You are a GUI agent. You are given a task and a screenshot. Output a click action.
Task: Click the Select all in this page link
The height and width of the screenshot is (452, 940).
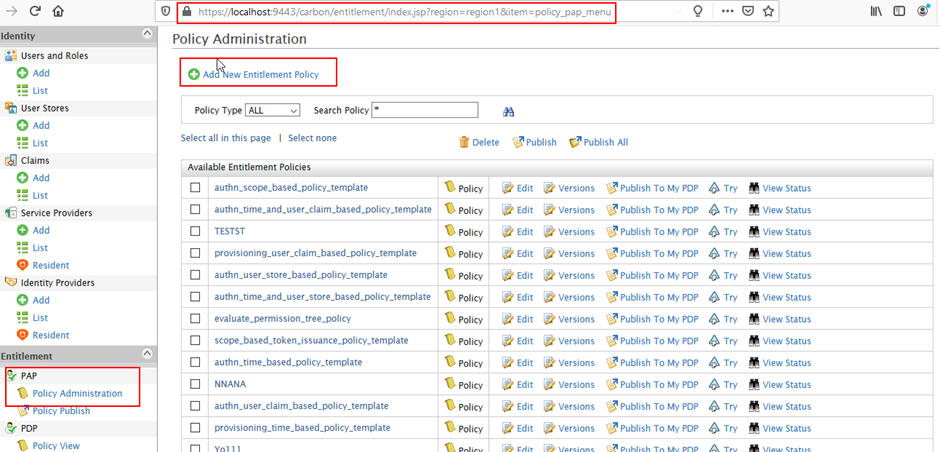pyautogui.click(x=225, y=138)
